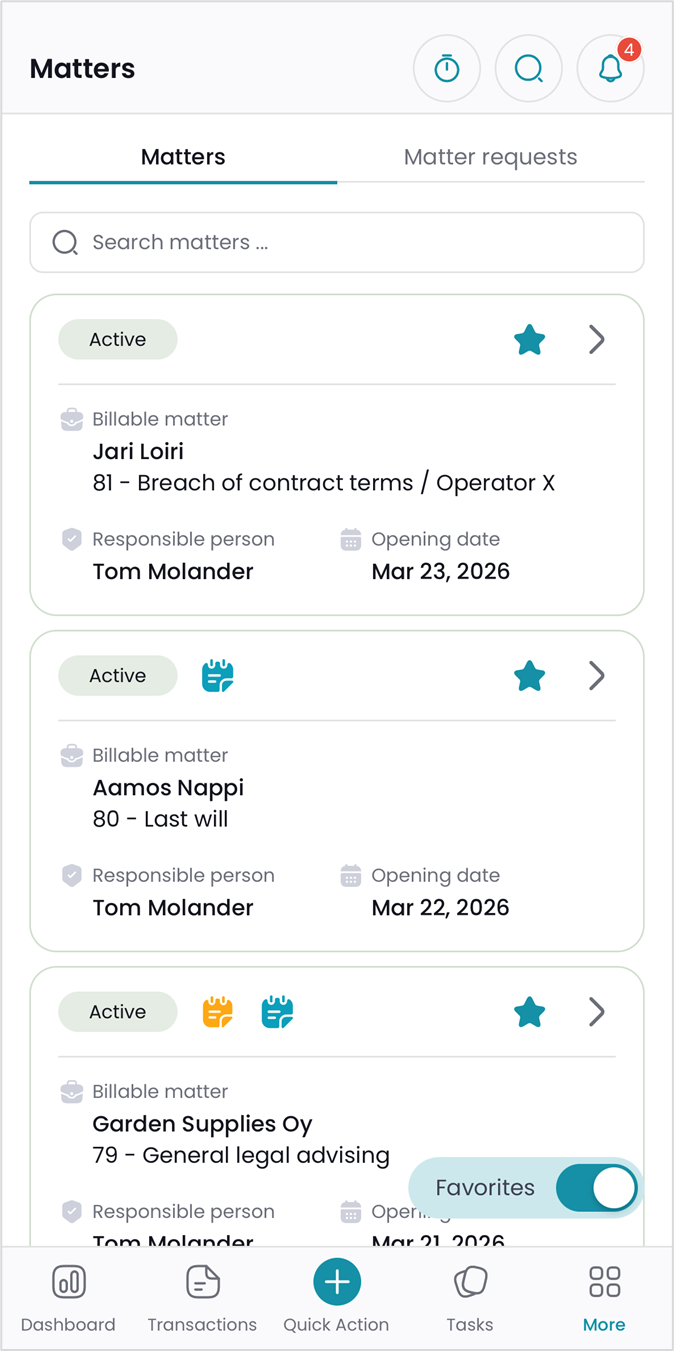Open the timer stopwatch icon
674x1351 pixels.
pyautogui.click(x=447, y=69)
